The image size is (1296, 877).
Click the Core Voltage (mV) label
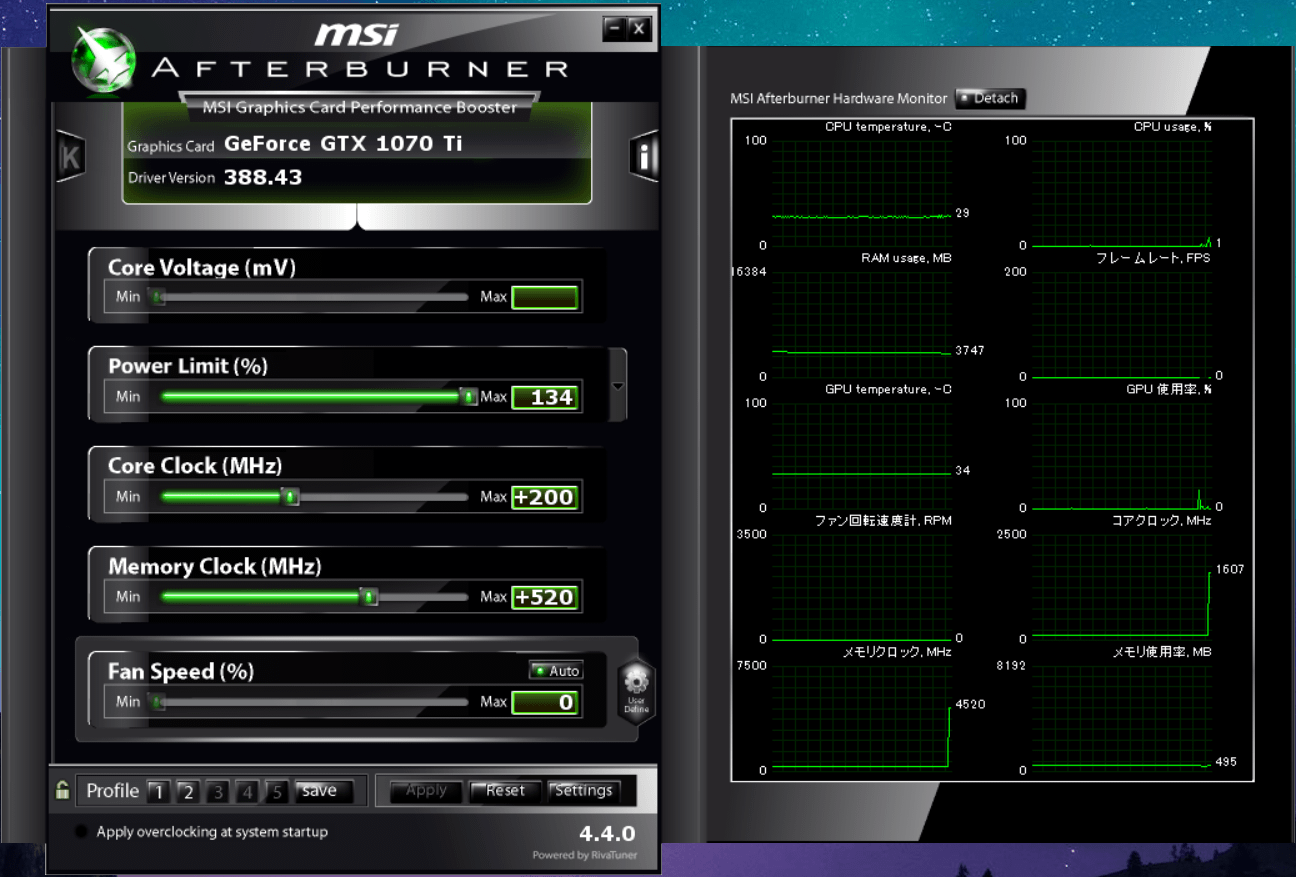point(202,268)
